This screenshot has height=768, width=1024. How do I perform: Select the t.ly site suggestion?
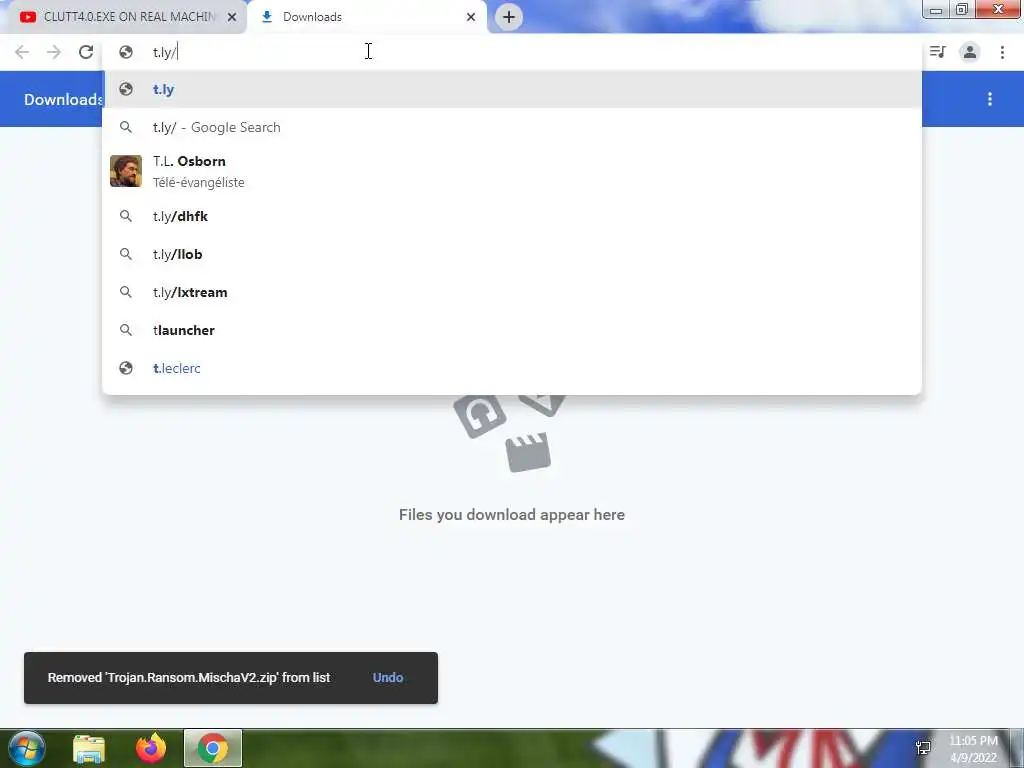tap(512, 89)
